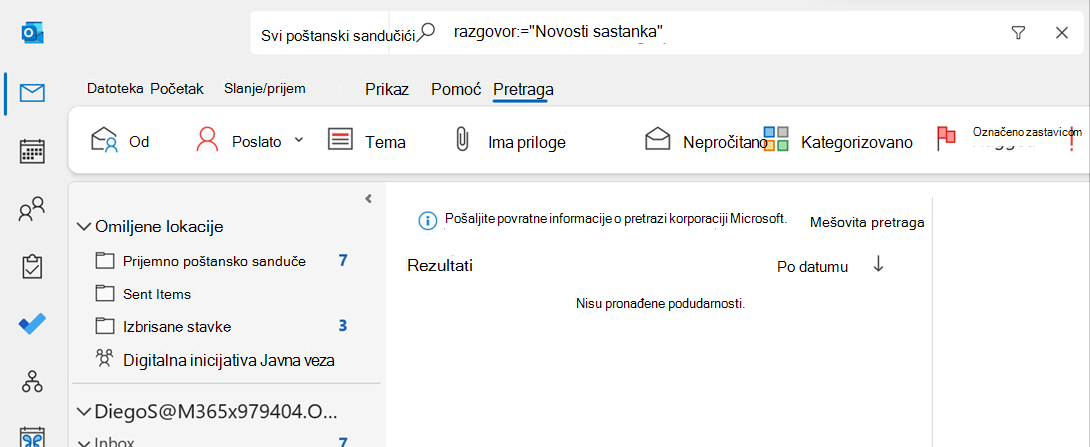Open the Mail view in sidebar
1090x447 pixels.
pyautogui.click(x=32, y=93)
